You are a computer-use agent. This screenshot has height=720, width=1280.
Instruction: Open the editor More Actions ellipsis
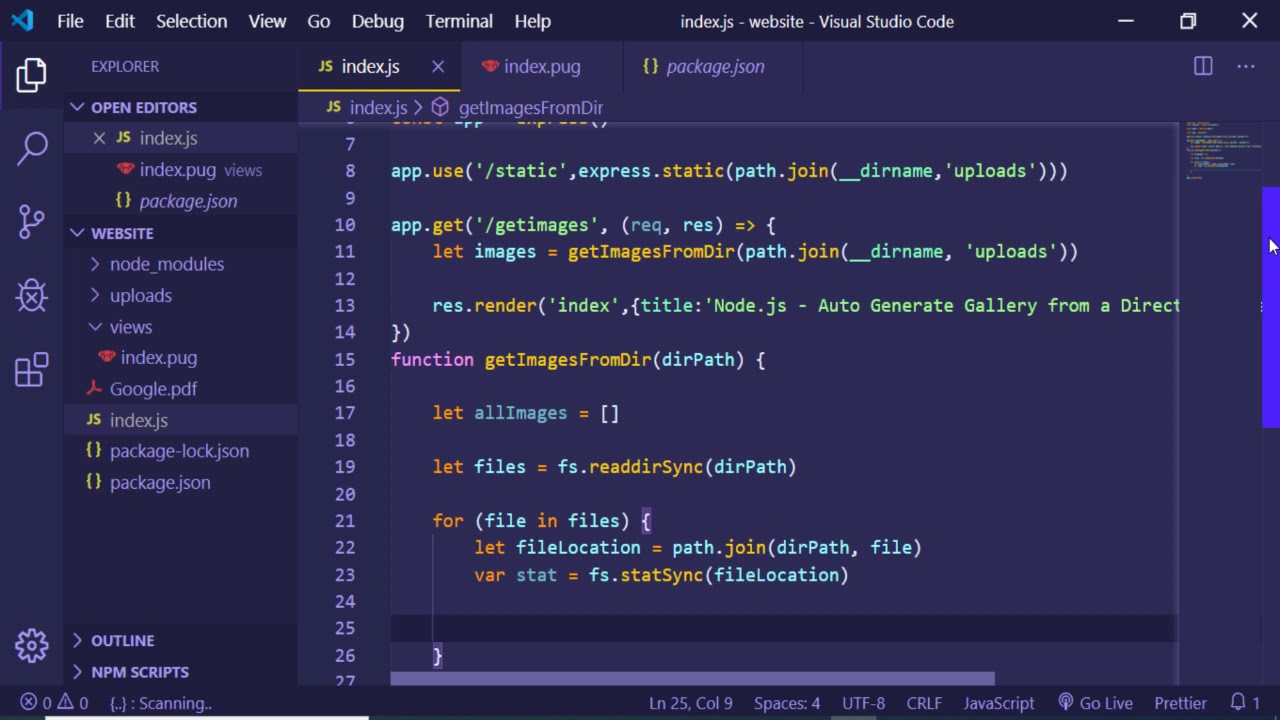pyautogui.click(x=1245, y=66)
